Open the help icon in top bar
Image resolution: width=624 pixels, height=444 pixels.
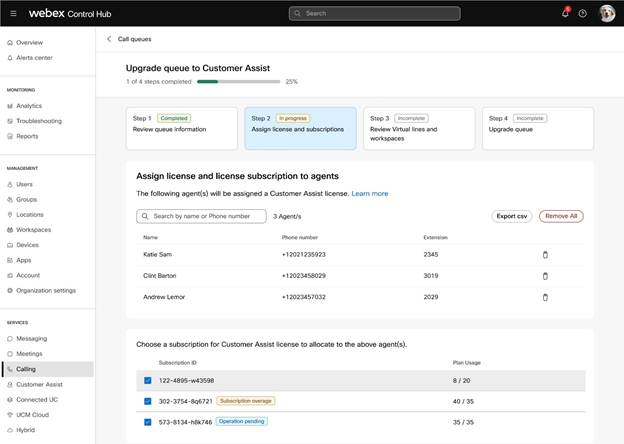coord(583,14)
